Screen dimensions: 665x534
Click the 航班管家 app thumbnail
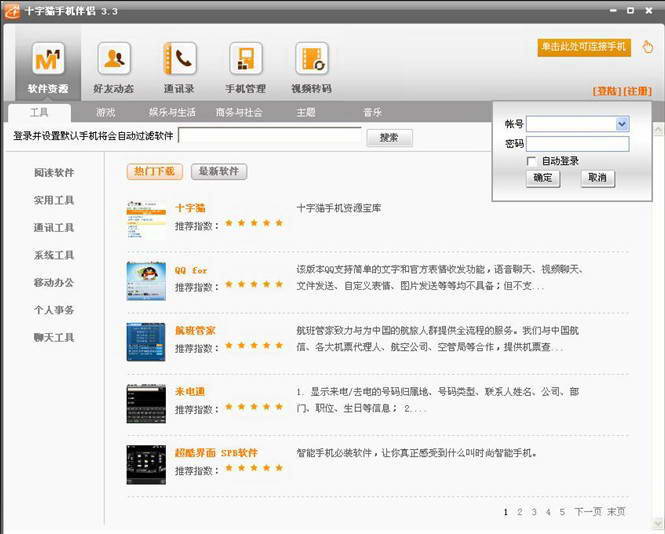(x=146, y=342)
